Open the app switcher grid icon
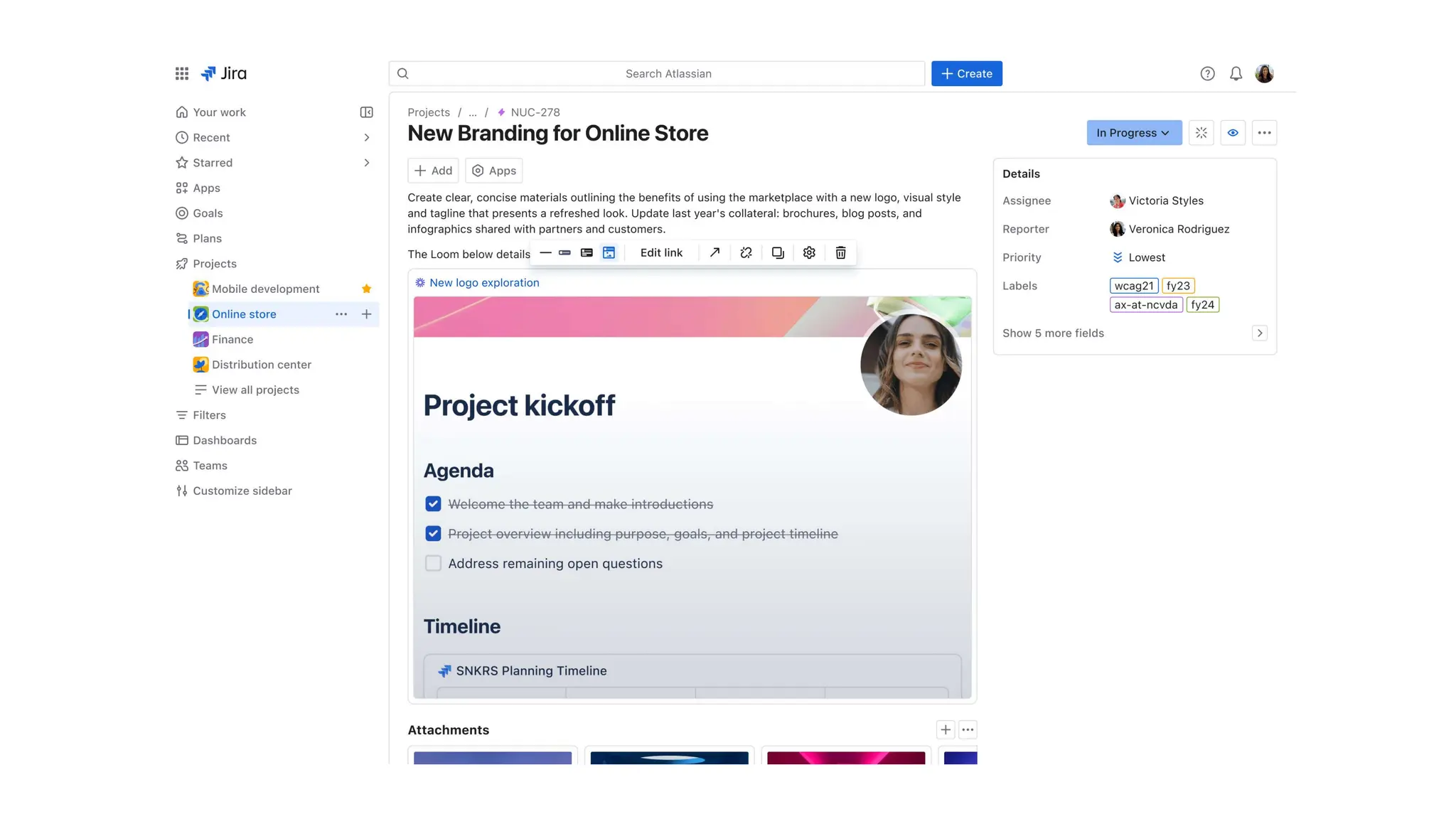This screenshot has width=1456, height=819. (x=182, y=73)
